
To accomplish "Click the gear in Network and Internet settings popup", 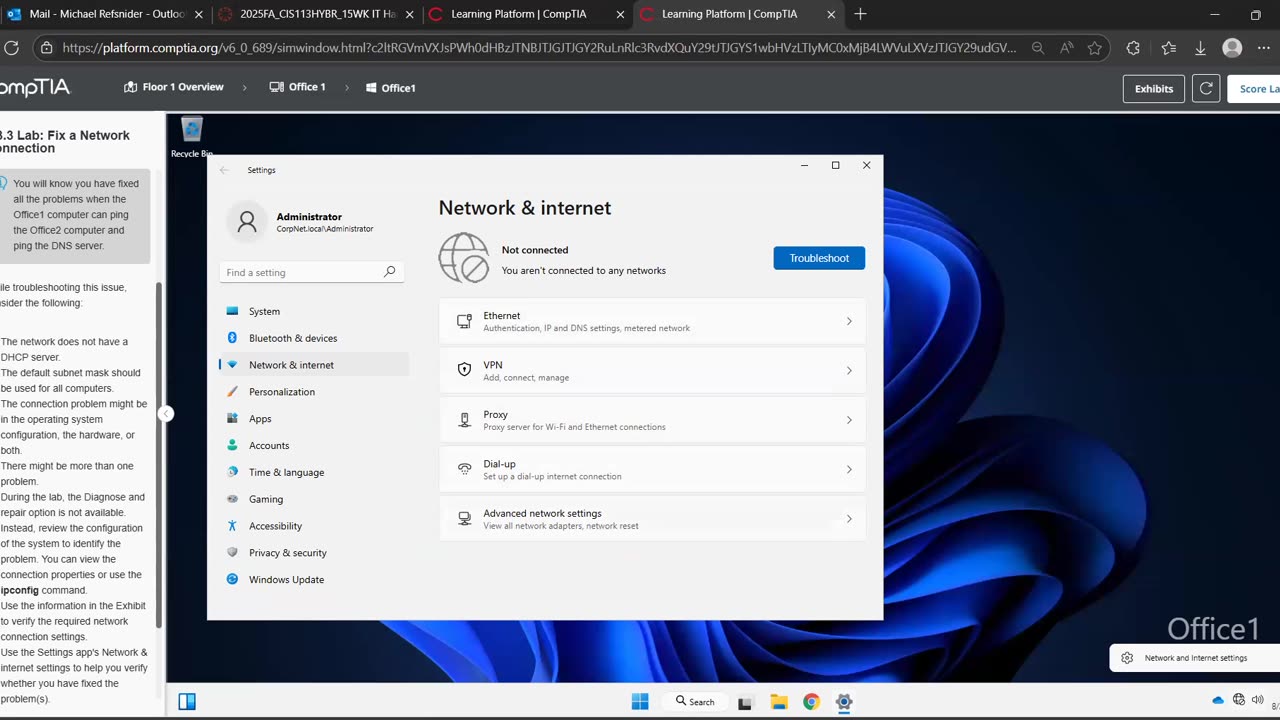I will pos(1127,658).
